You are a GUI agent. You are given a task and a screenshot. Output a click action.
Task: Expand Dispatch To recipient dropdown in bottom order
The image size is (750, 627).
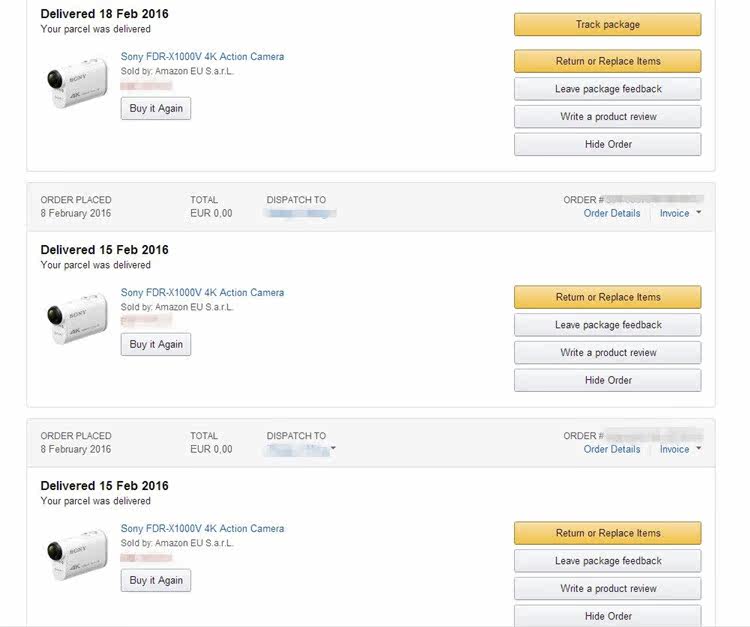pyautogui.click(x=333, y=448)
